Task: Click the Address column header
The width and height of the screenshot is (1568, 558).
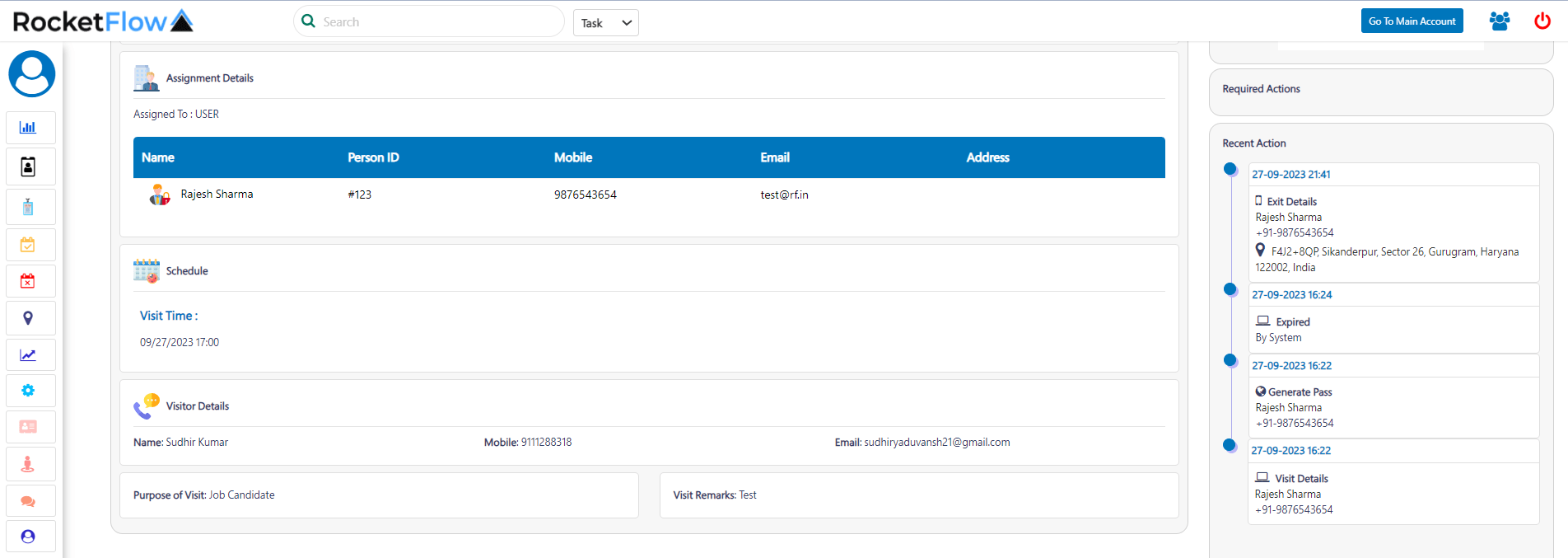Action: pos(988,157)
